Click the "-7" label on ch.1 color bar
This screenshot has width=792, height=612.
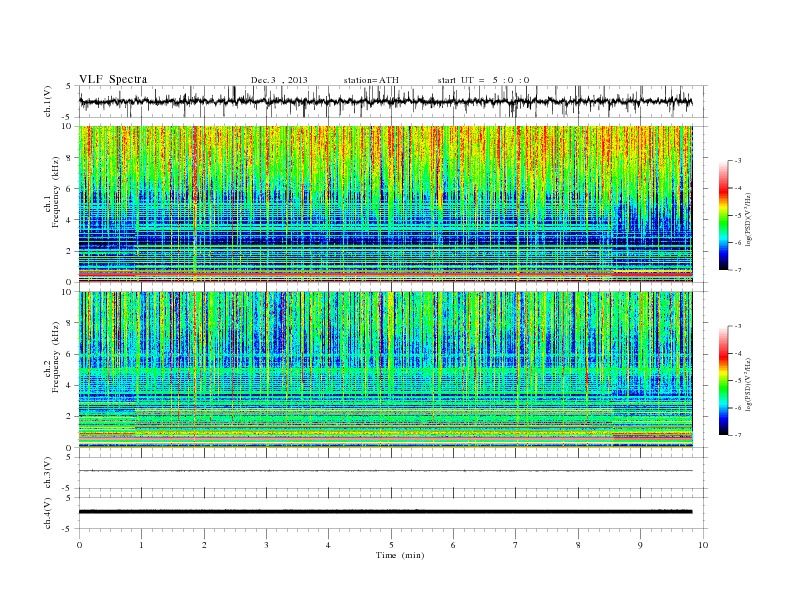coord(738,270)
